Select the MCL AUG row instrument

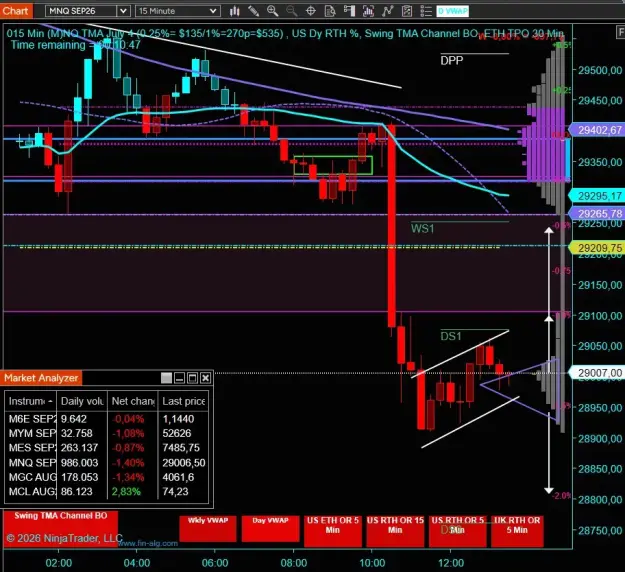(31, 491)
